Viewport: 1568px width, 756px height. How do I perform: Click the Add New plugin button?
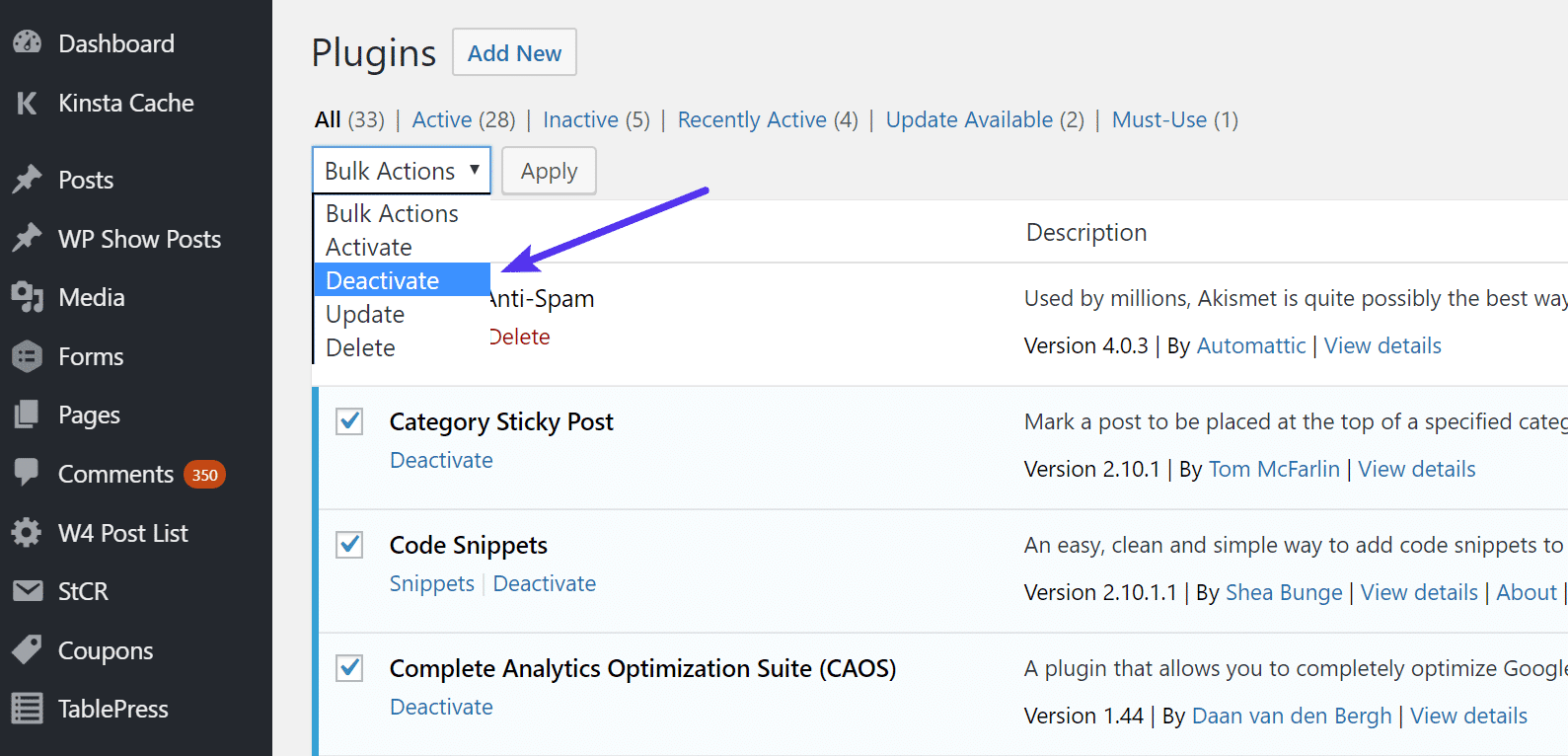tap(514, 52)
